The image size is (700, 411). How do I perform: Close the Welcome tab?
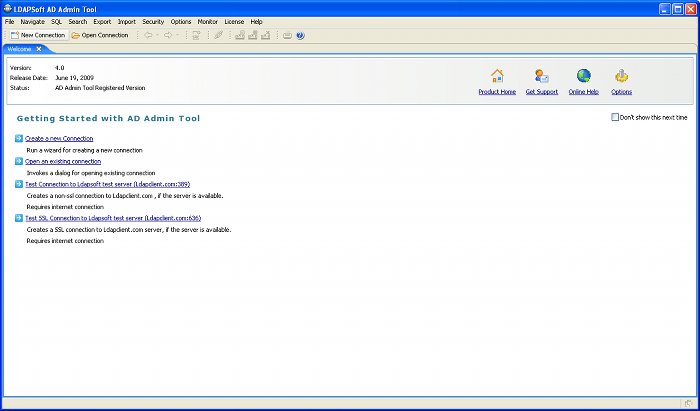(x=39, y=48)
